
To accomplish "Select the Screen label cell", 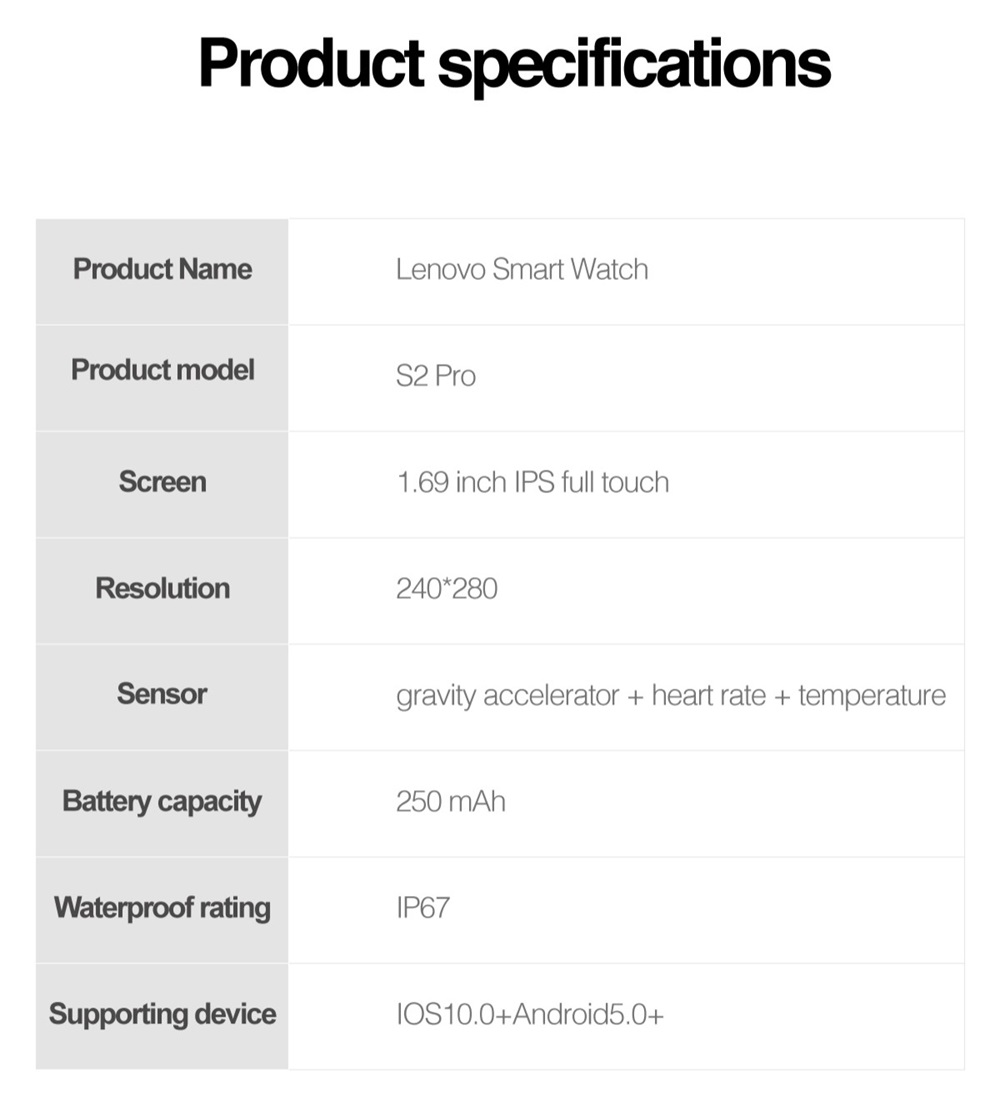I will pos(162,482).
